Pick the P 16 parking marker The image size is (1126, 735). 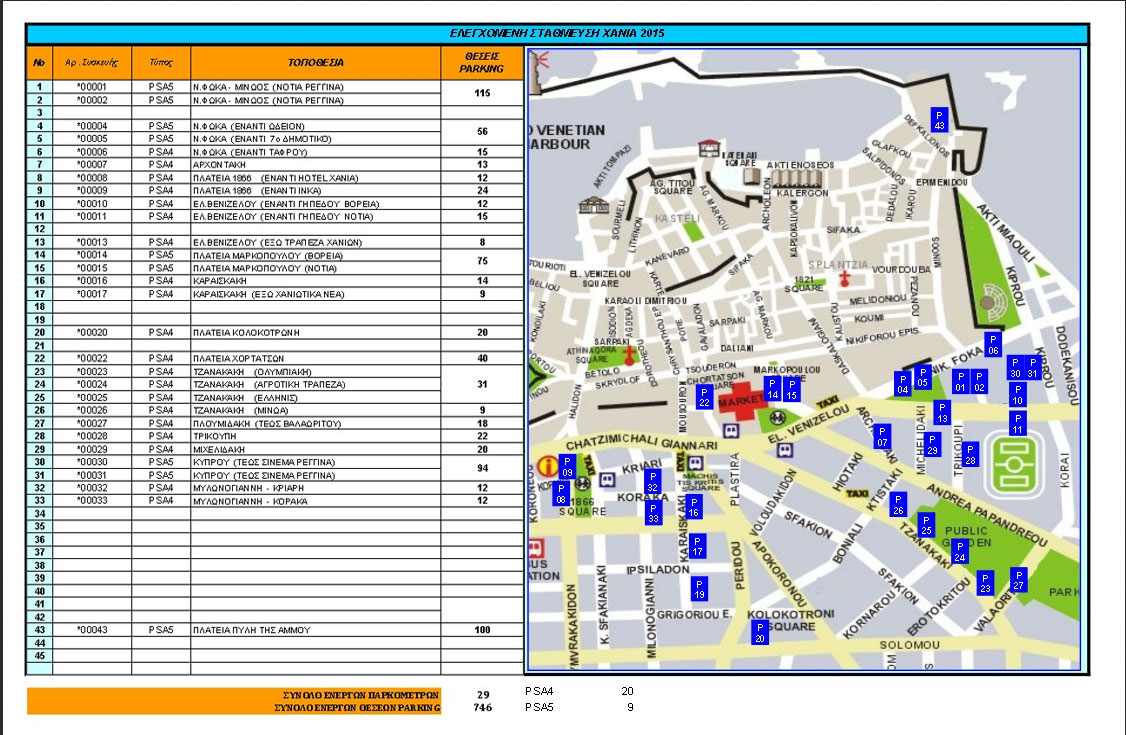point(694,506)
